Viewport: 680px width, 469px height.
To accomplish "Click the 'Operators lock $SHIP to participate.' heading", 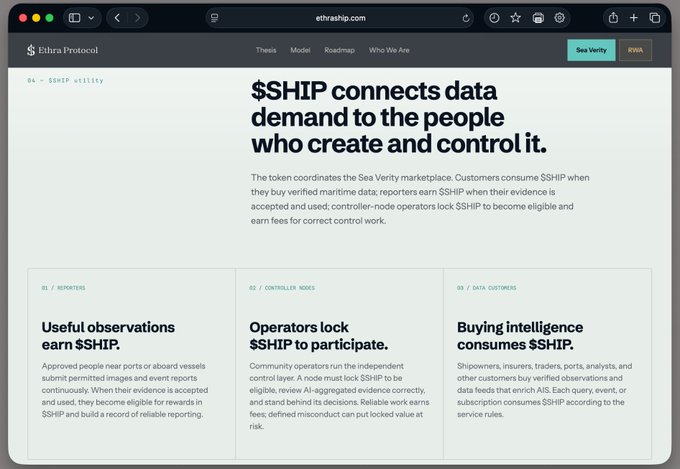I will click(x=319, y=336).
